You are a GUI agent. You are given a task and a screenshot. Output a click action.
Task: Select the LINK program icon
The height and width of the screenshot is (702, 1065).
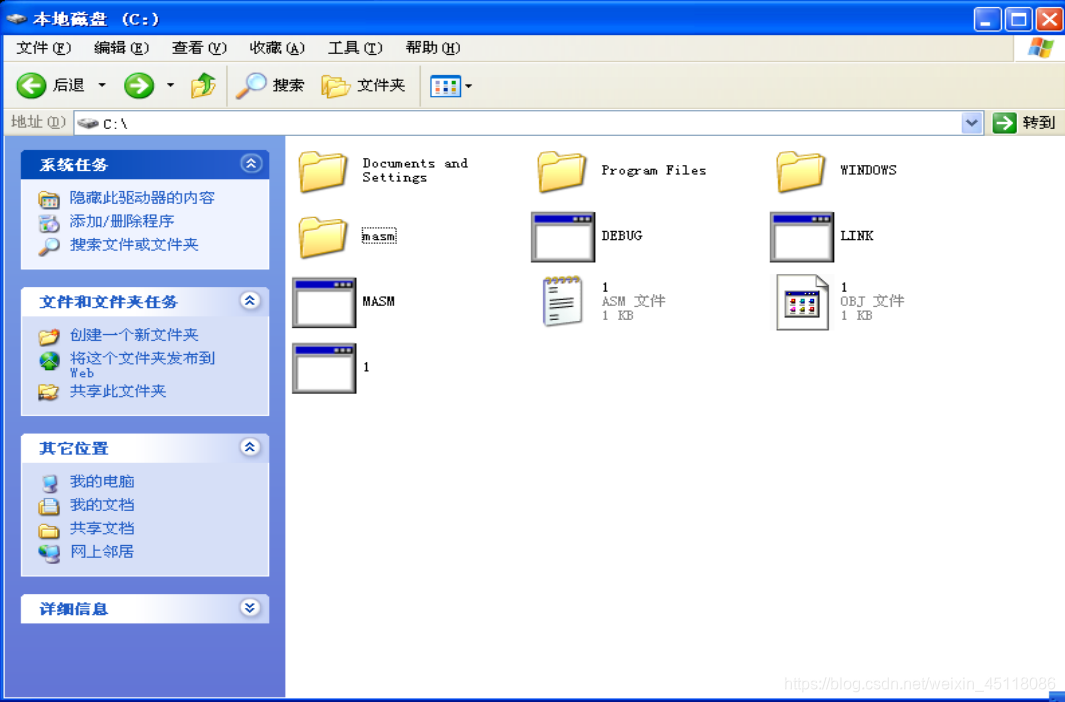click(802, 237)
